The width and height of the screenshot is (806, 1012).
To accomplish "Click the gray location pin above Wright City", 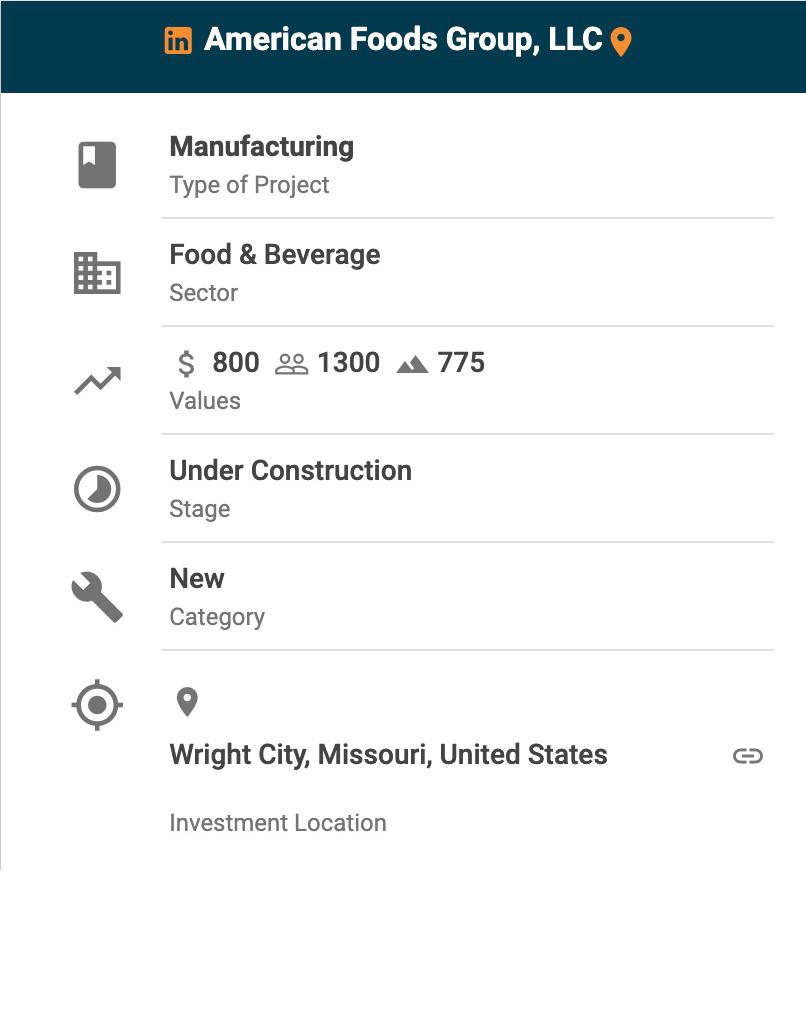I will [187, 702].
